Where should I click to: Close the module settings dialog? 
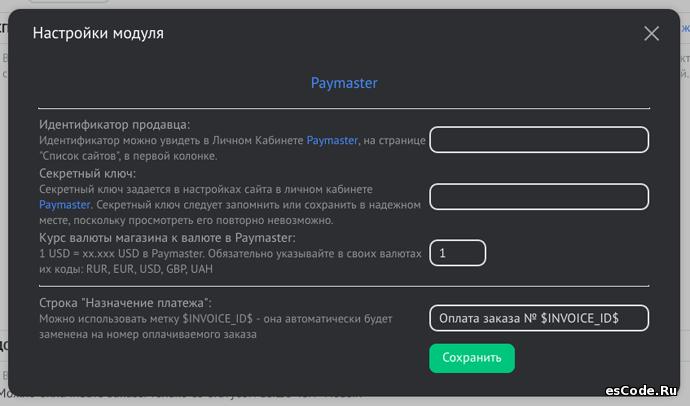pos(651,34)
